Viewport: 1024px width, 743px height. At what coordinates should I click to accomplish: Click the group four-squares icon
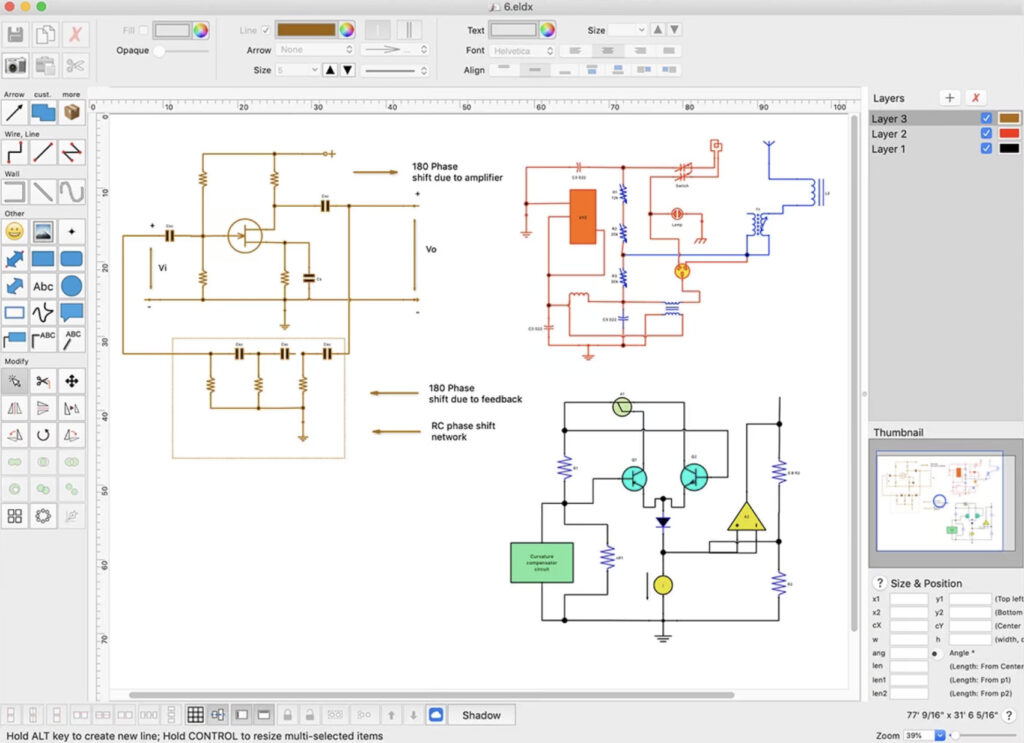(x=14, y=516)
